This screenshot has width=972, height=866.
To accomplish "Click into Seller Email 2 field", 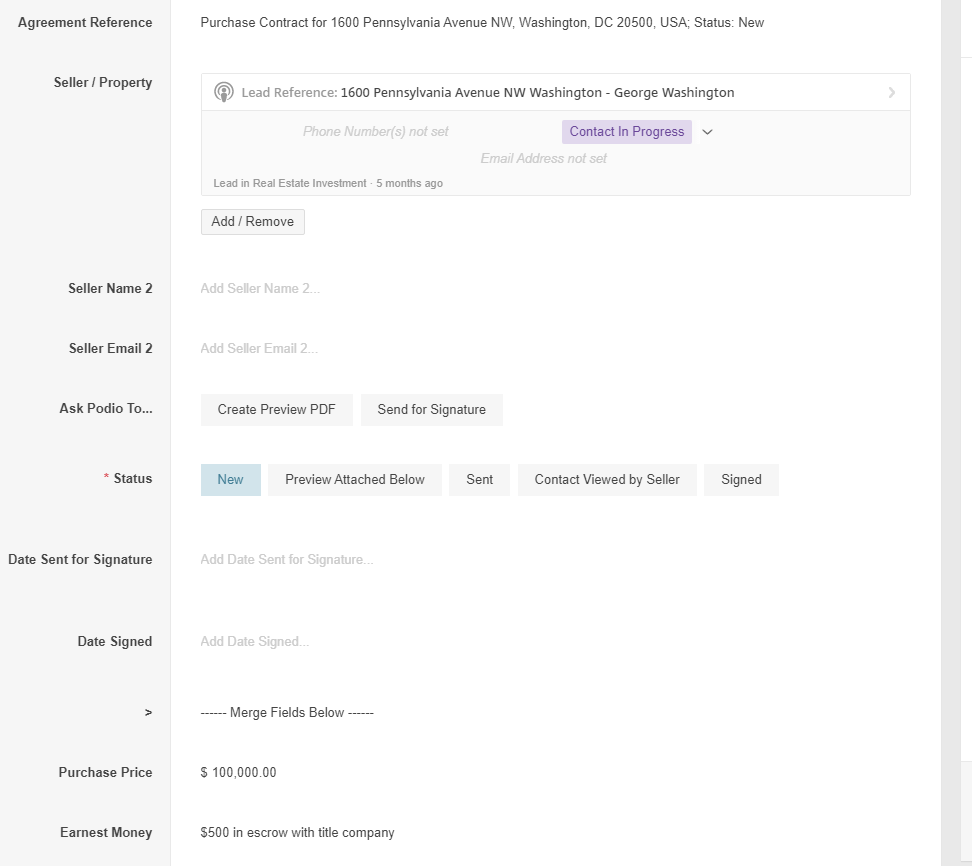I will pyautogui.click(x=259, y=349).
